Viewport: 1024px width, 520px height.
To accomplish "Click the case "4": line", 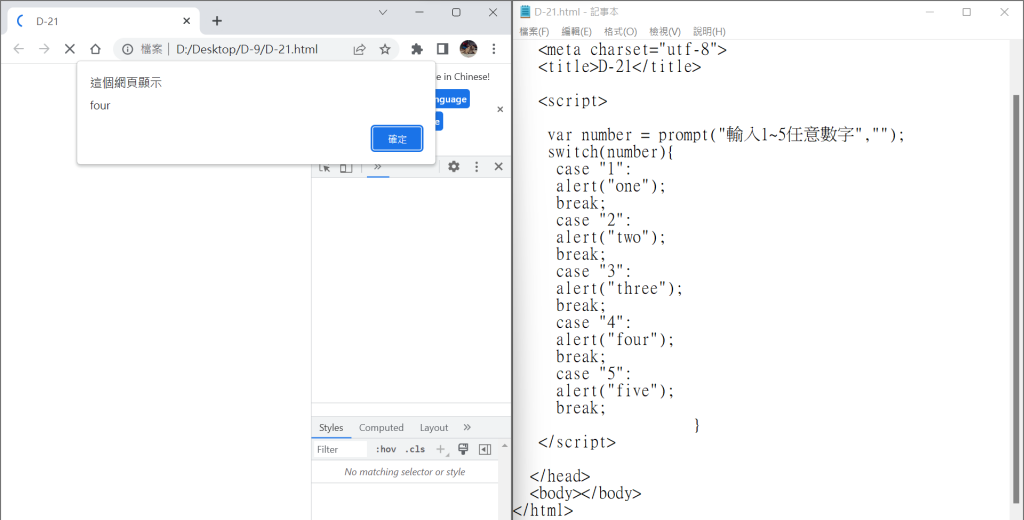I will pos(594,322).
